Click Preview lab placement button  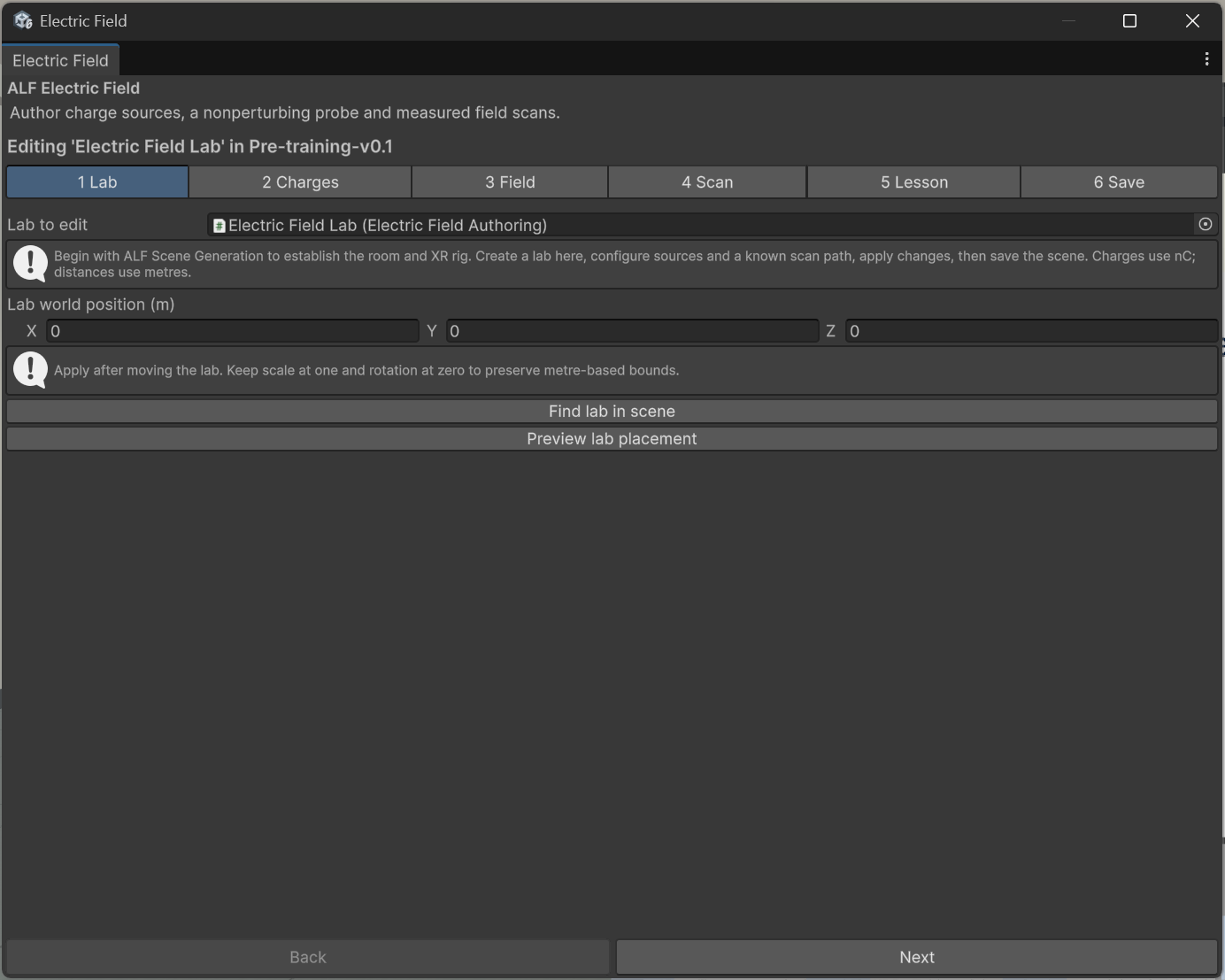click(612, 439)
